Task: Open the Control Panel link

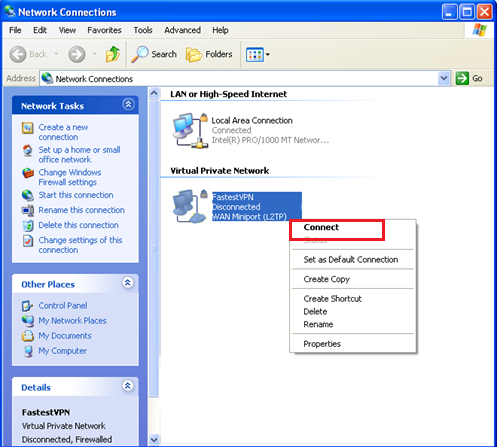Action: [63, 306]
